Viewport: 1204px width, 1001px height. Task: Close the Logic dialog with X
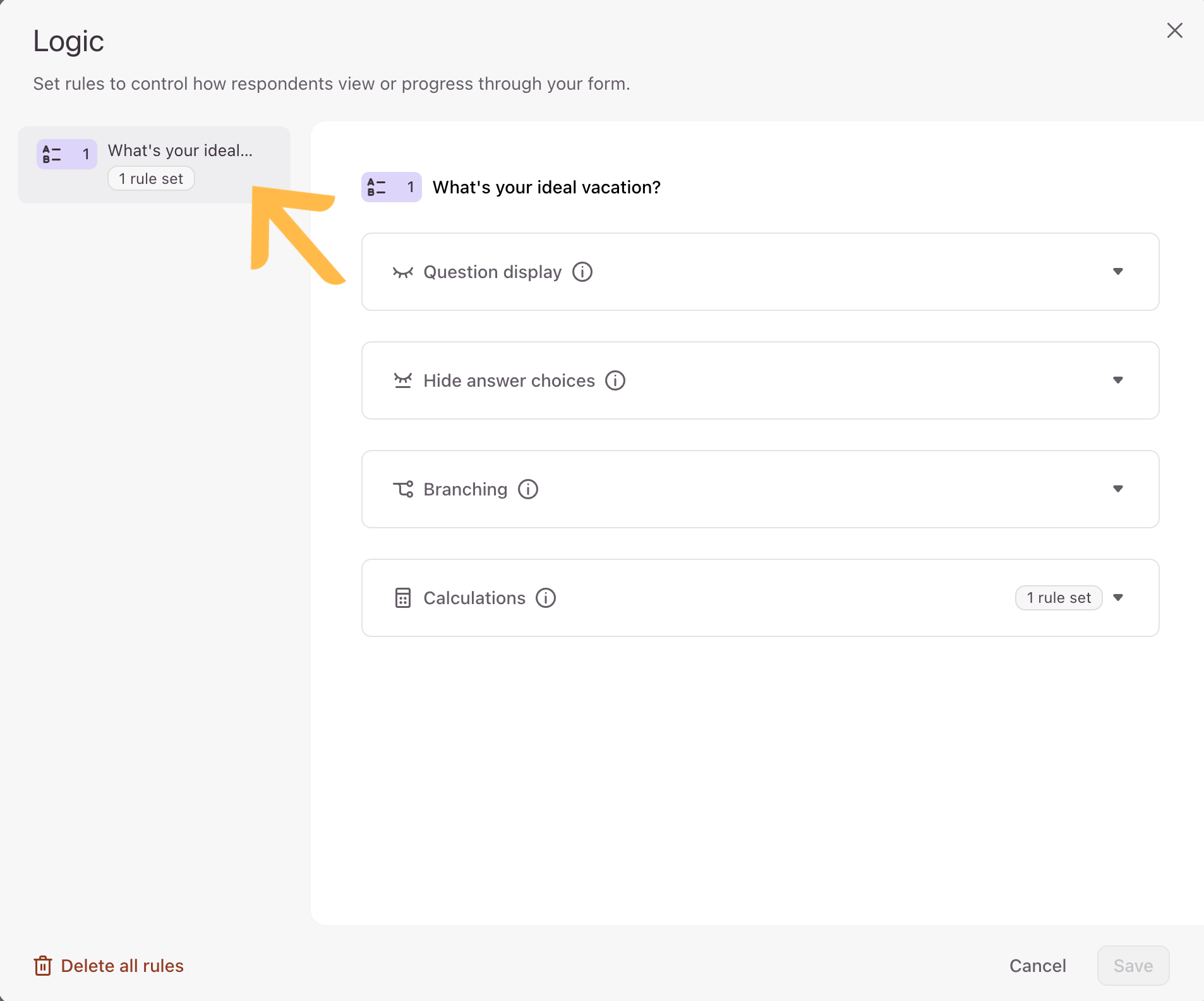coord(1174,30)
